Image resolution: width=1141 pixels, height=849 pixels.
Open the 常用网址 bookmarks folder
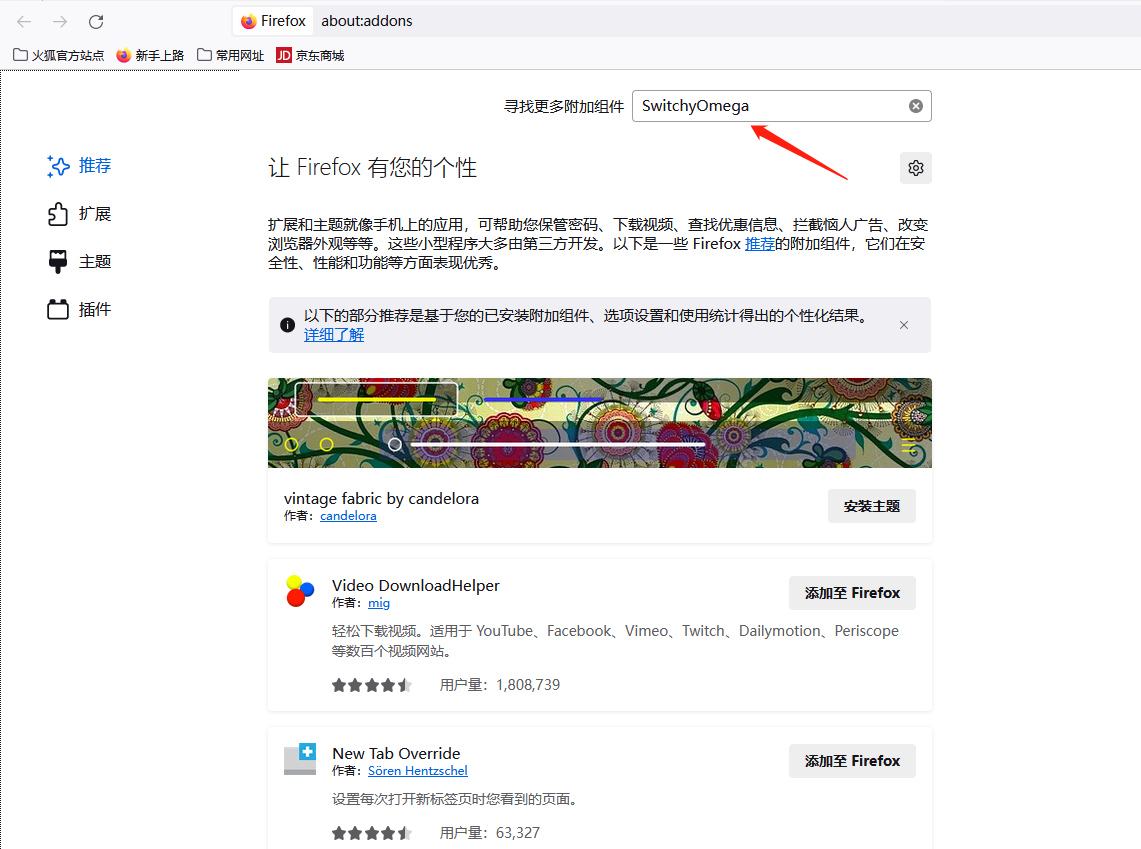(x=230, y=55)
